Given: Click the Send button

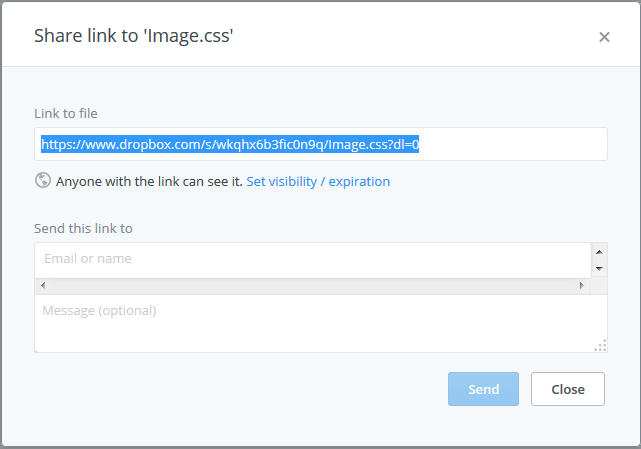Looking at the screenshot, I should 483,389.
